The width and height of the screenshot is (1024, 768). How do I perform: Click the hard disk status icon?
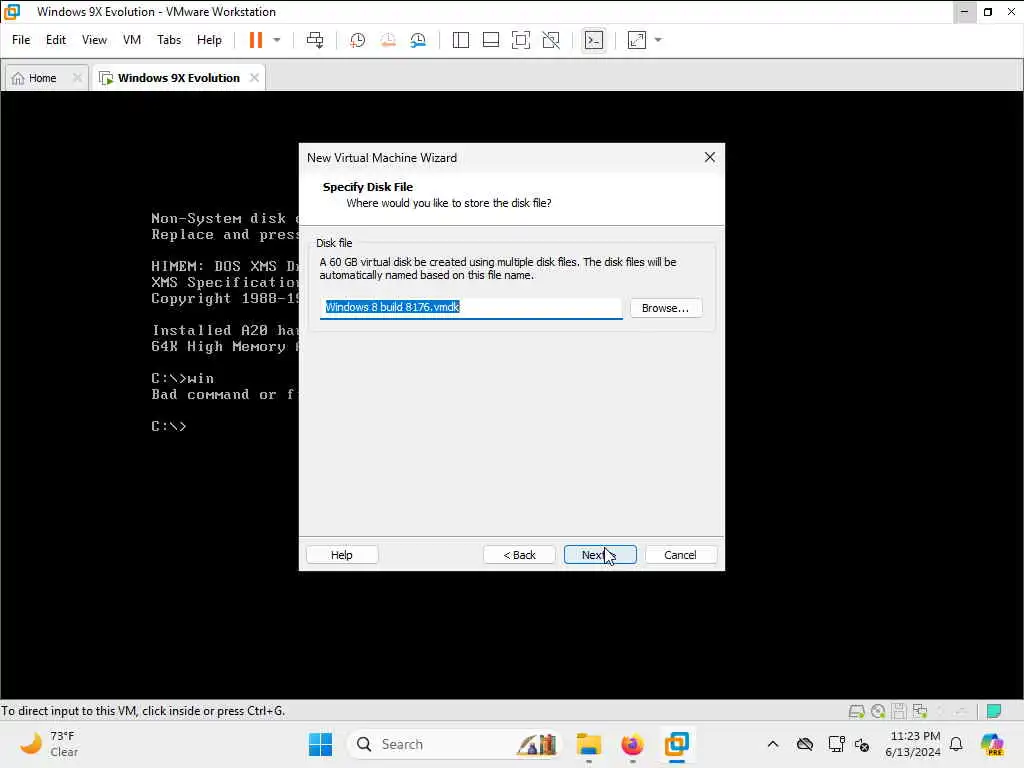(856, 711)
